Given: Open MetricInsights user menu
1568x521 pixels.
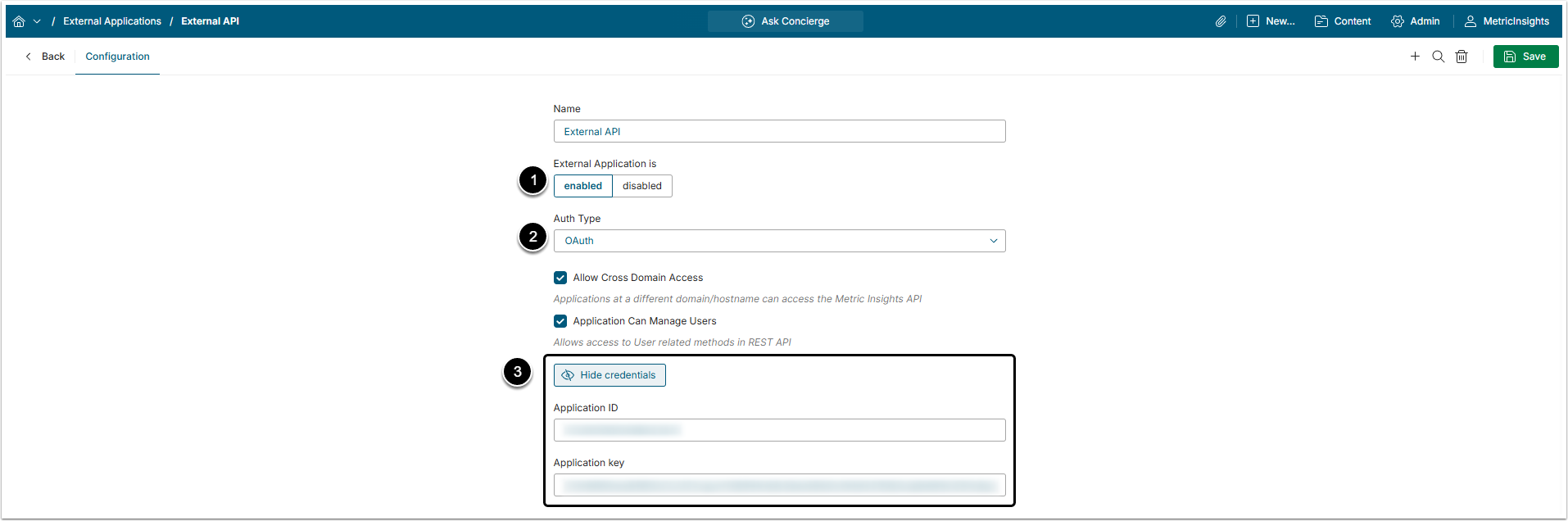Looking at the screenshot, I should (x=1507, y=21).
